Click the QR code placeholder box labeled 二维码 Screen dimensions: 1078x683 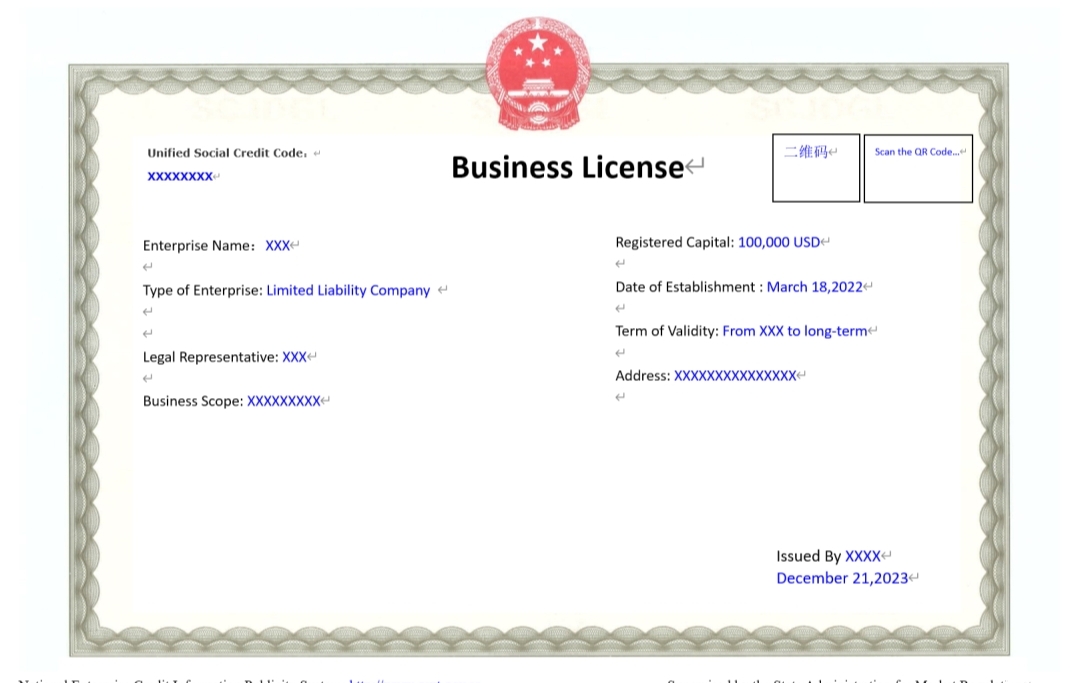click(815, 168)
